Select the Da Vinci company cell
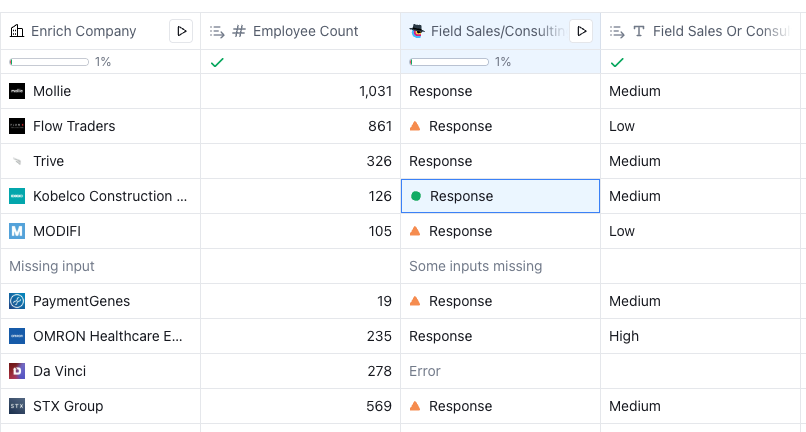The image size is (806, 432). (100, 371)
